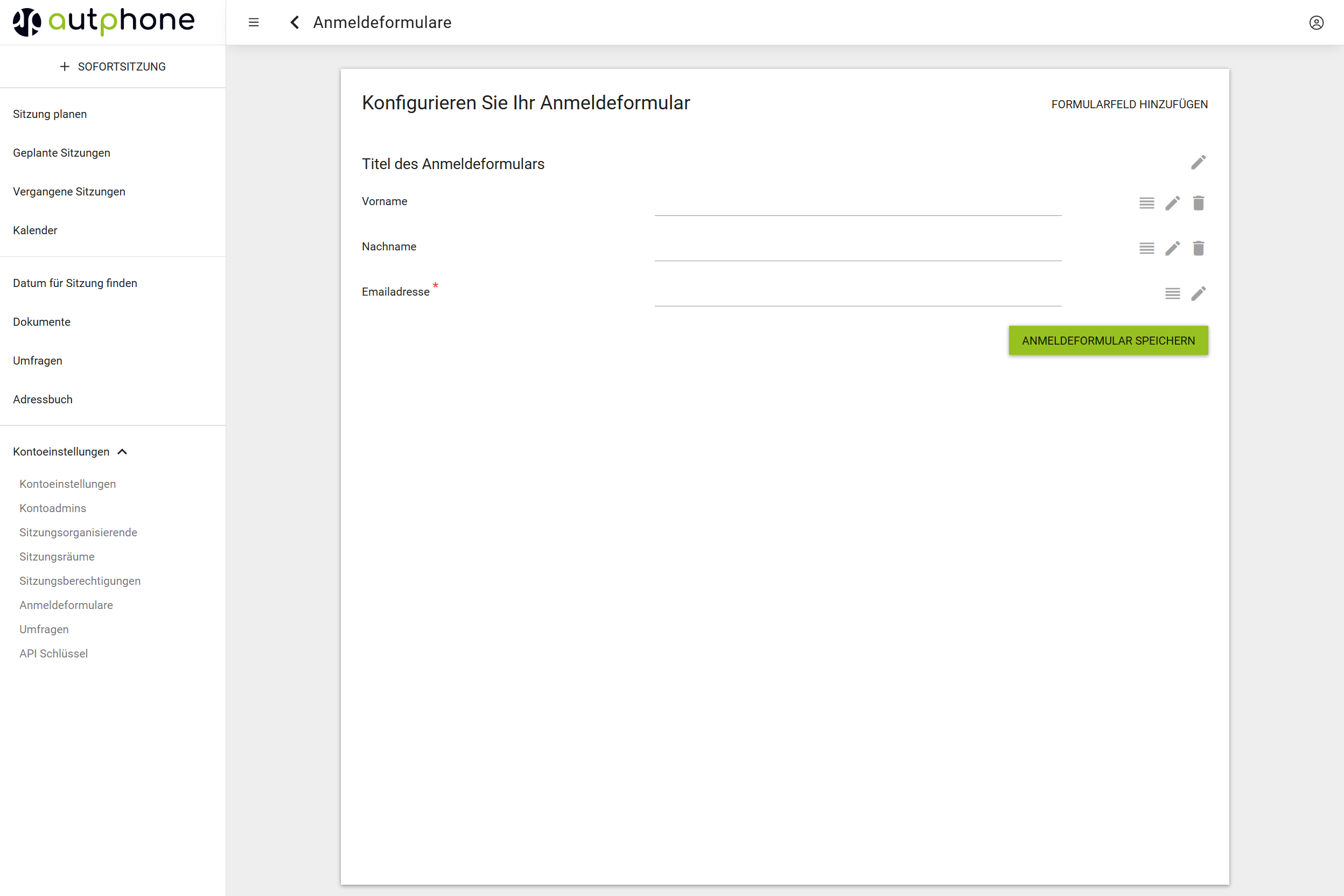
Task: Open the user account icon
Action: pyautogui.click(x=1316, y=22)
